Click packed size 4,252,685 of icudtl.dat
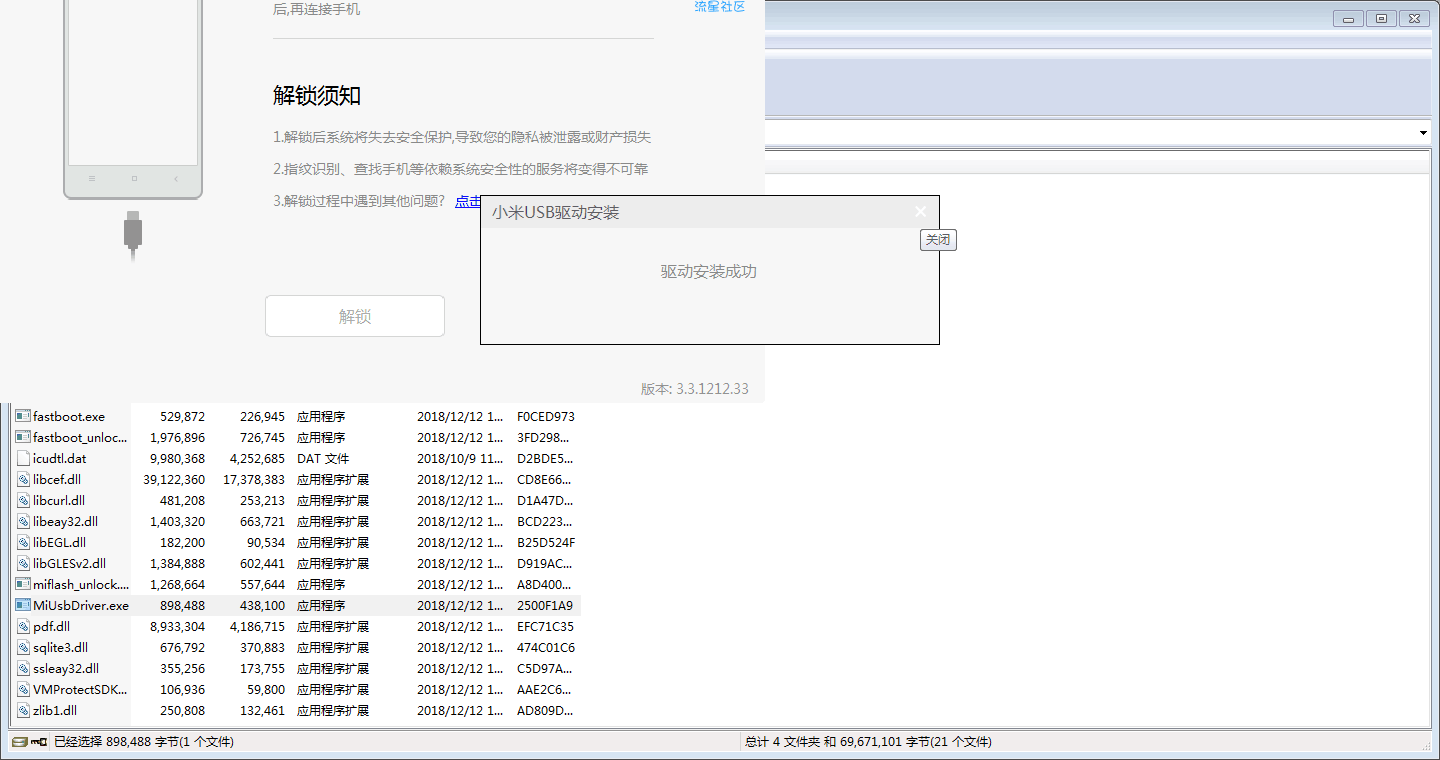The image size is (1440, 760). (253, 458)
